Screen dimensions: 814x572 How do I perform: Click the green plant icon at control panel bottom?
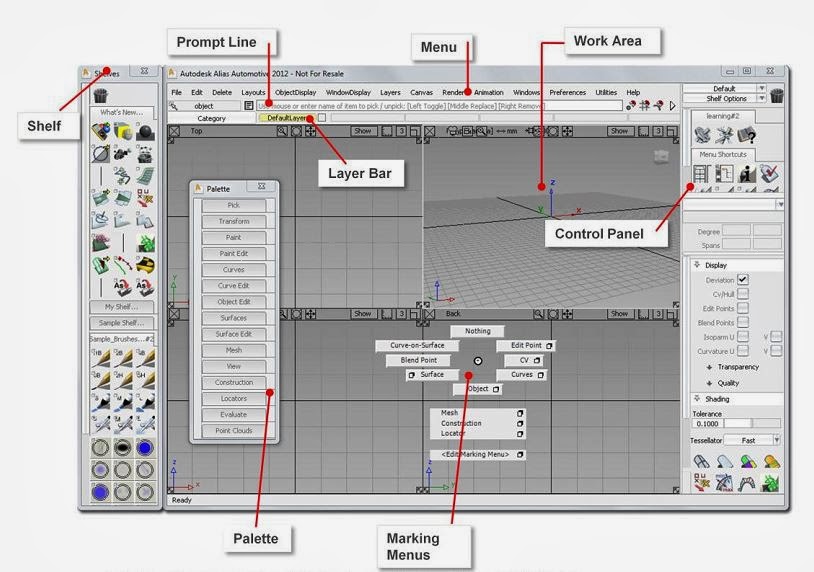[769, 483]
